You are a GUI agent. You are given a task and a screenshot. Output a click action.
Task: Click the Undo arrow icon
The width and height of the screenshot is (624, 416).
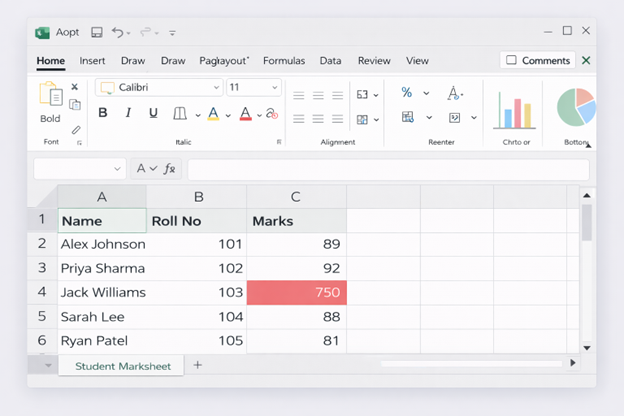click(x=117, y=32)
